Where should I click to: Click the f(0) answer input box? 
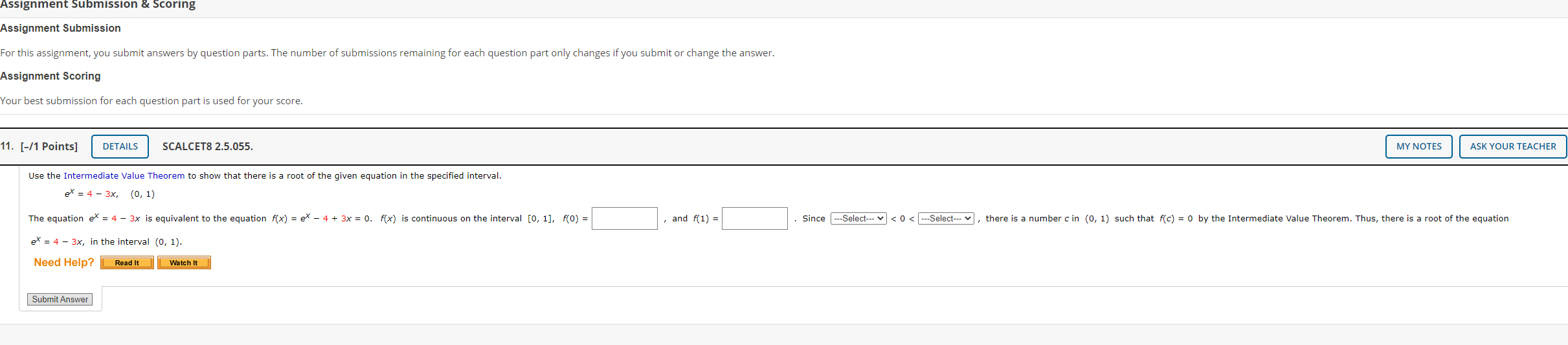(x=624, y=218)
